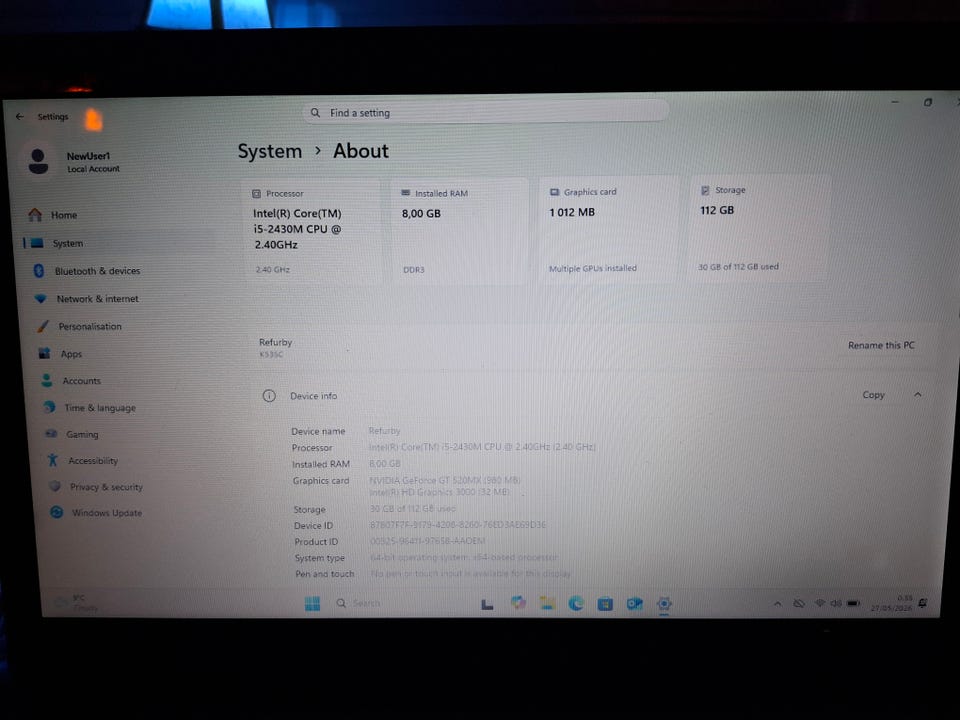Click the volume speaker tray icon

[x=836, y=604]
